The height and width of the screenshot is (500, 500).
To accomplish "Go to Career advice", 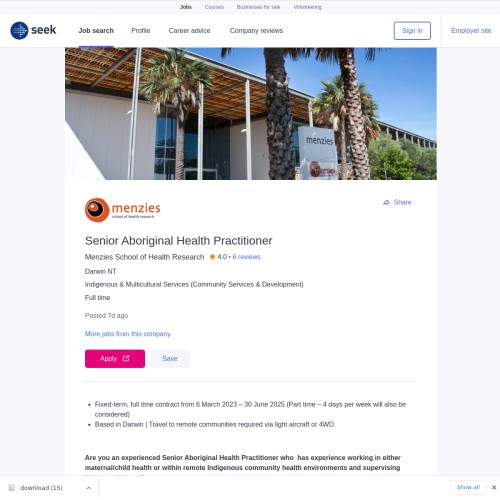I will (x=189, y=31).
